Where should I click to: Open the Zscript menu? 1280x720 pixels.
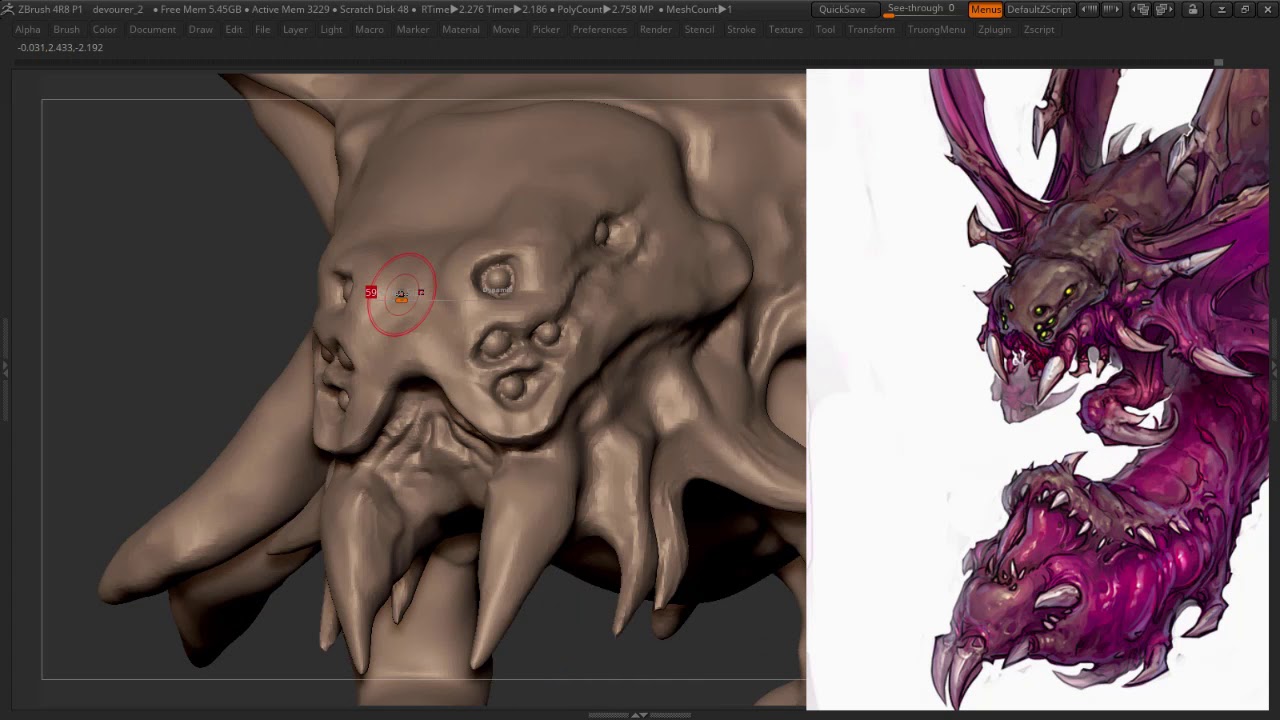(1039, 29)
